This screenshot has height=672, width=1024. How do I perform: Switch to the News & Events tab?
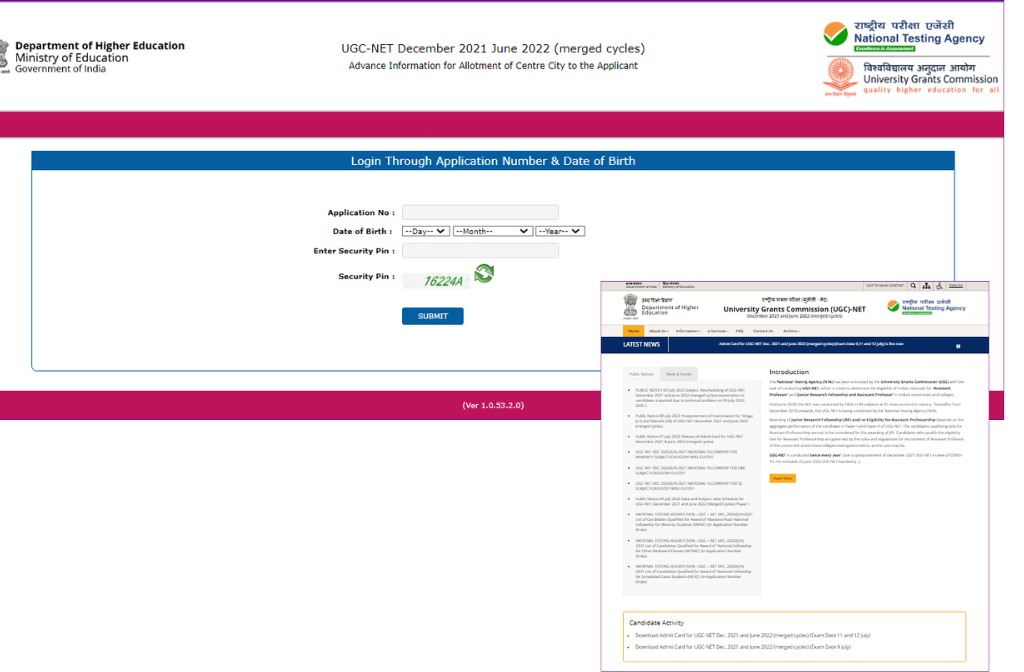tap(681, 374)
